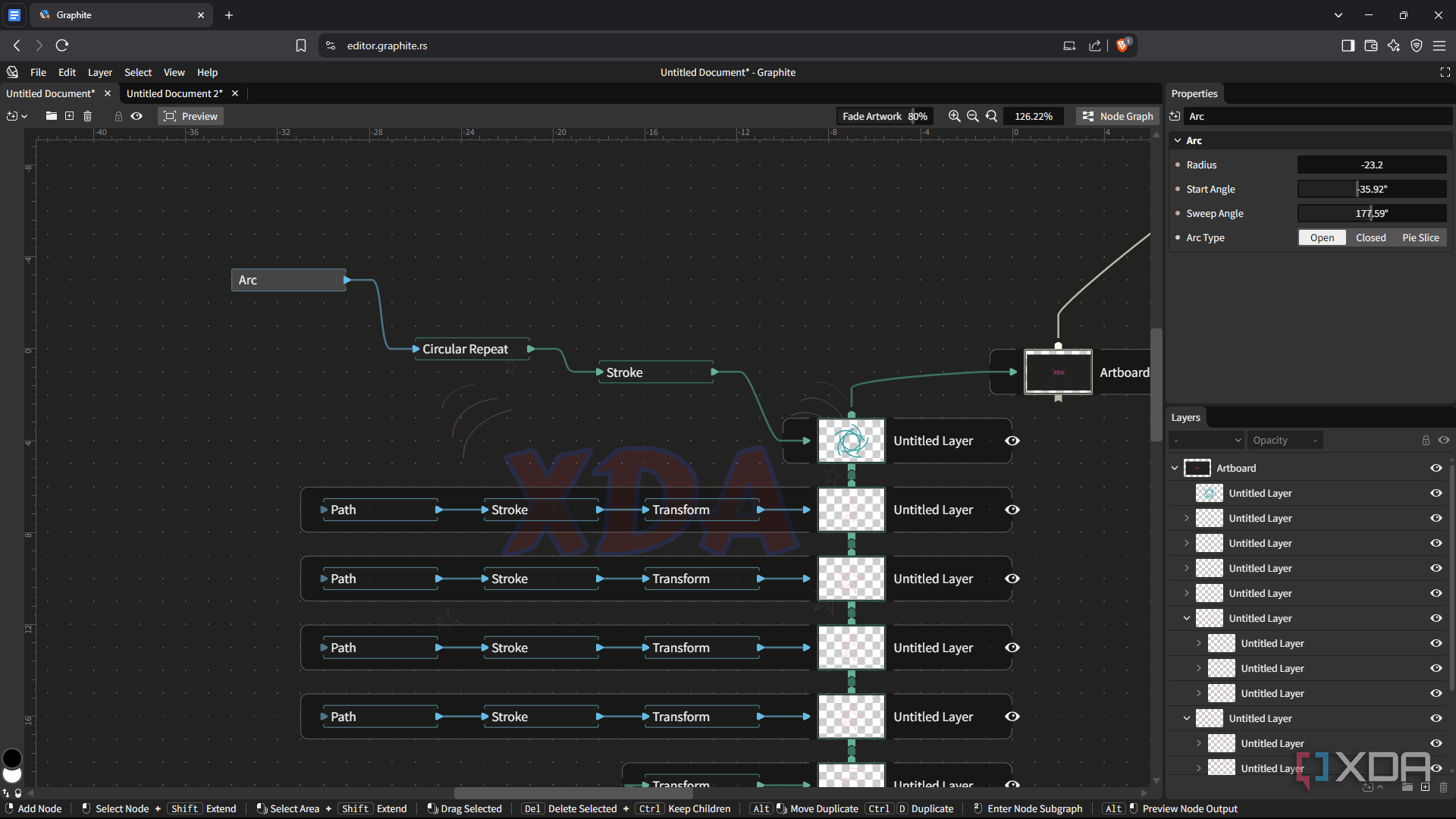The image size is (1456, 819).
Task: Open the browser sidebar panel icon
Action: pos(1348,45)
